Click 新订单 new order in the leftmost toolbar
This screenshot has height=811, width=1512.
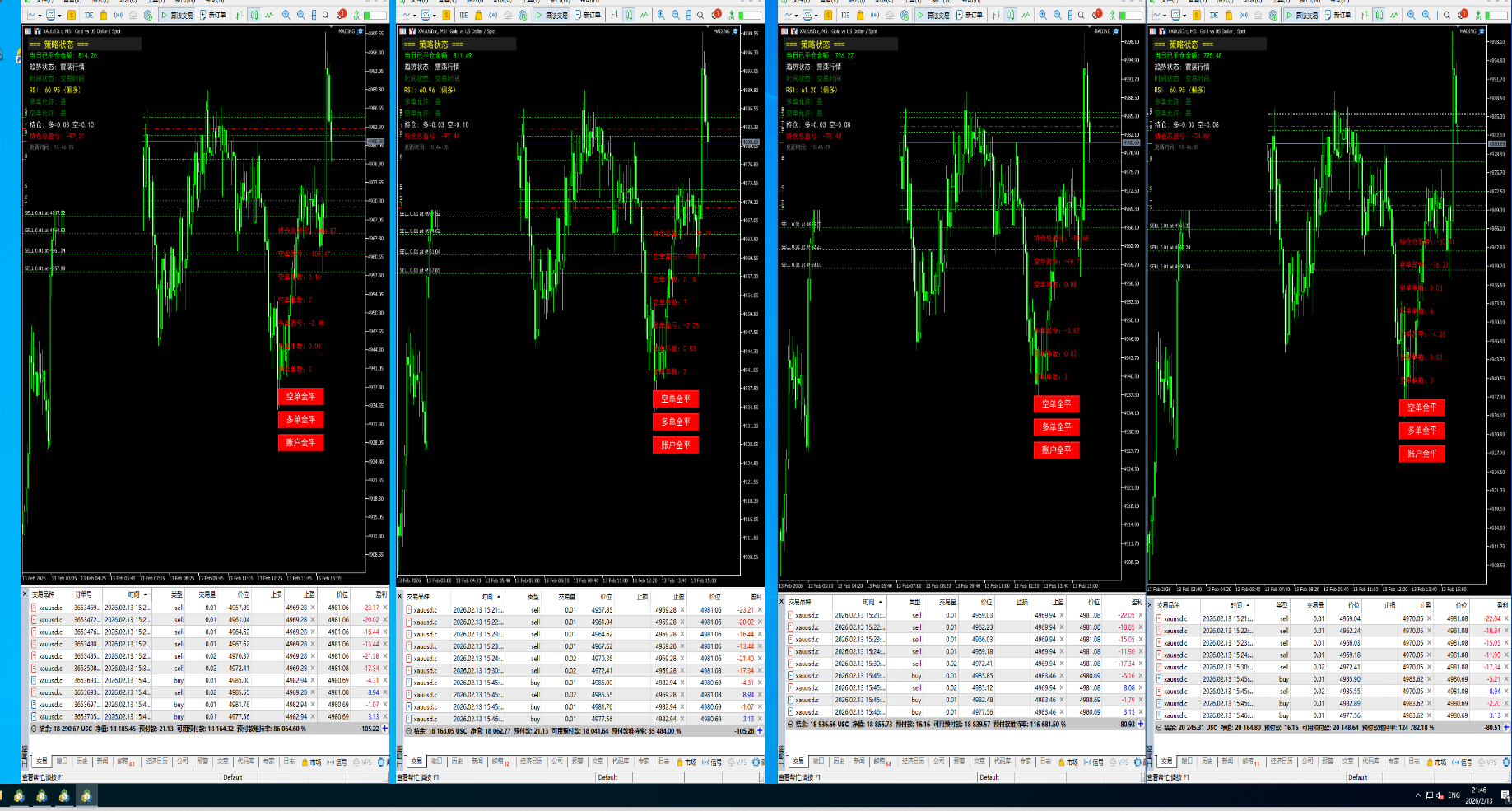click(213, 15)
